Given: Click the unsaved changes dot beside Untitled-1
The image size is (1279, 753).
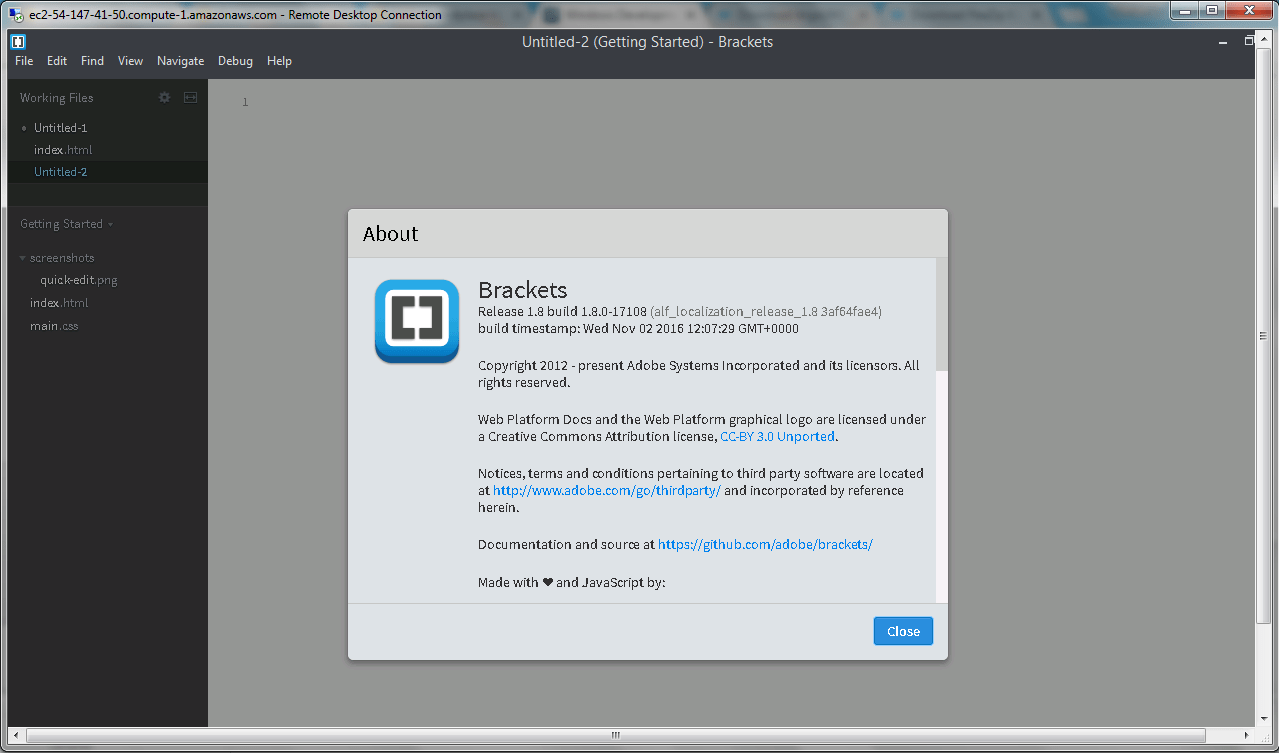Looking at the screenshot, I should point(22,127).
